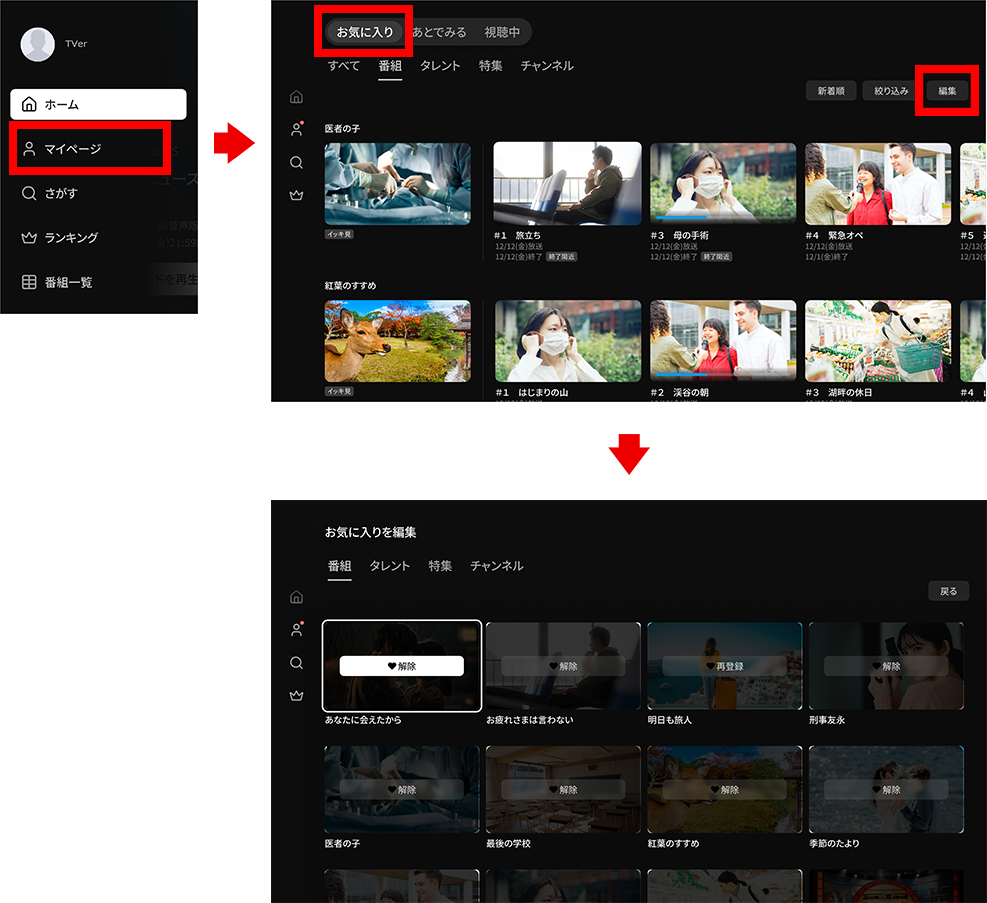Open the 医者の子 surgery series thumbnail
This screenshot has width=987, height=903.
click(397, 184)
